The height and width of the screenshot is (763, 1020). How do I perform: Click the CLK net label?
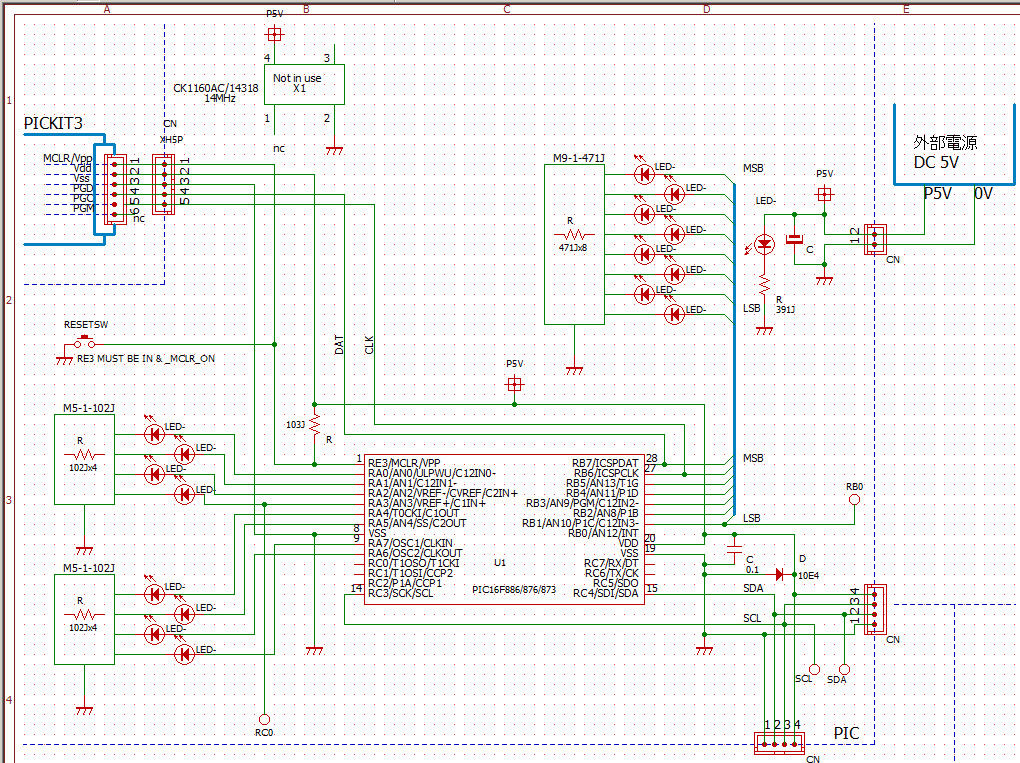[x=369, y=345]
